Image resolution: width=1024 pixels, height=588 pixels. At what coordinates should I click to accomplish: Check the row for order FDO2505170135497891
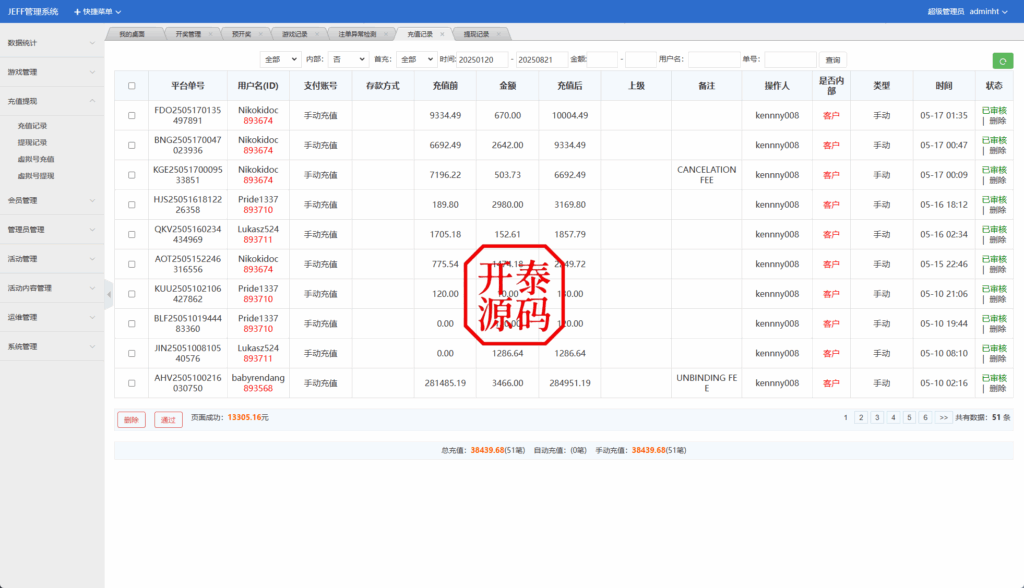coord(131,115)
